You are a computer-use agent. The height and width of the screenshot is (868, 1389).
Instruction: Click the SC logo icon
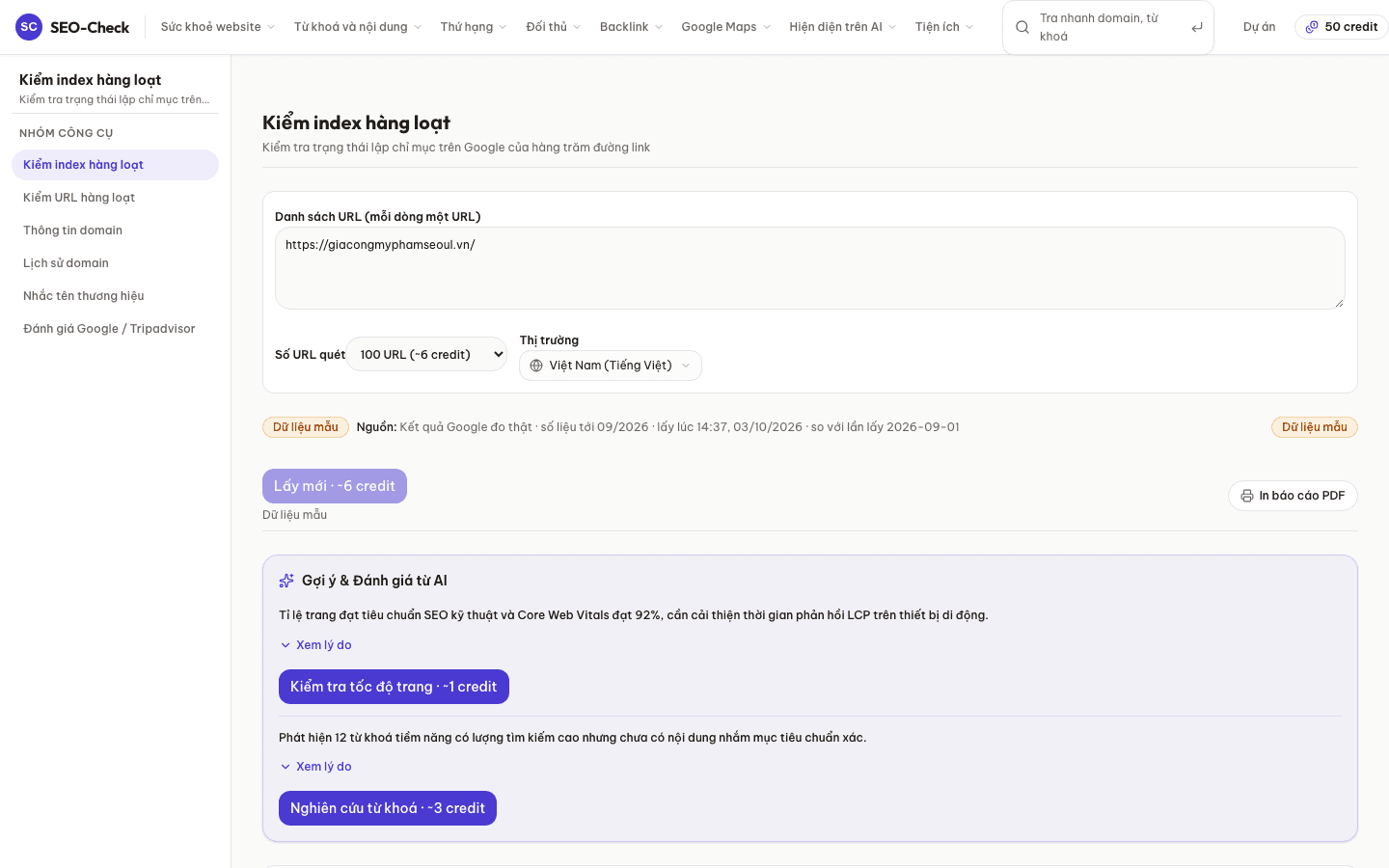click(29, 27)
